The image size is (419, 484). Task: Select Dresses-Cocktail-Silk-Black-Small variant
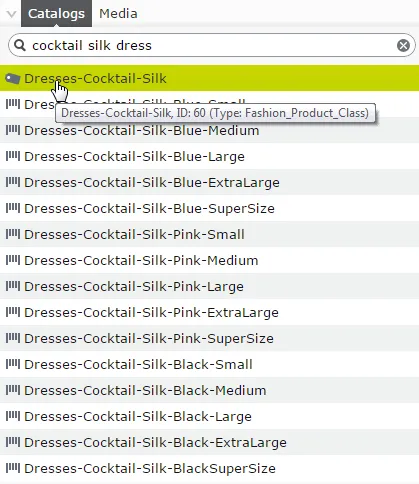point(209,364)
